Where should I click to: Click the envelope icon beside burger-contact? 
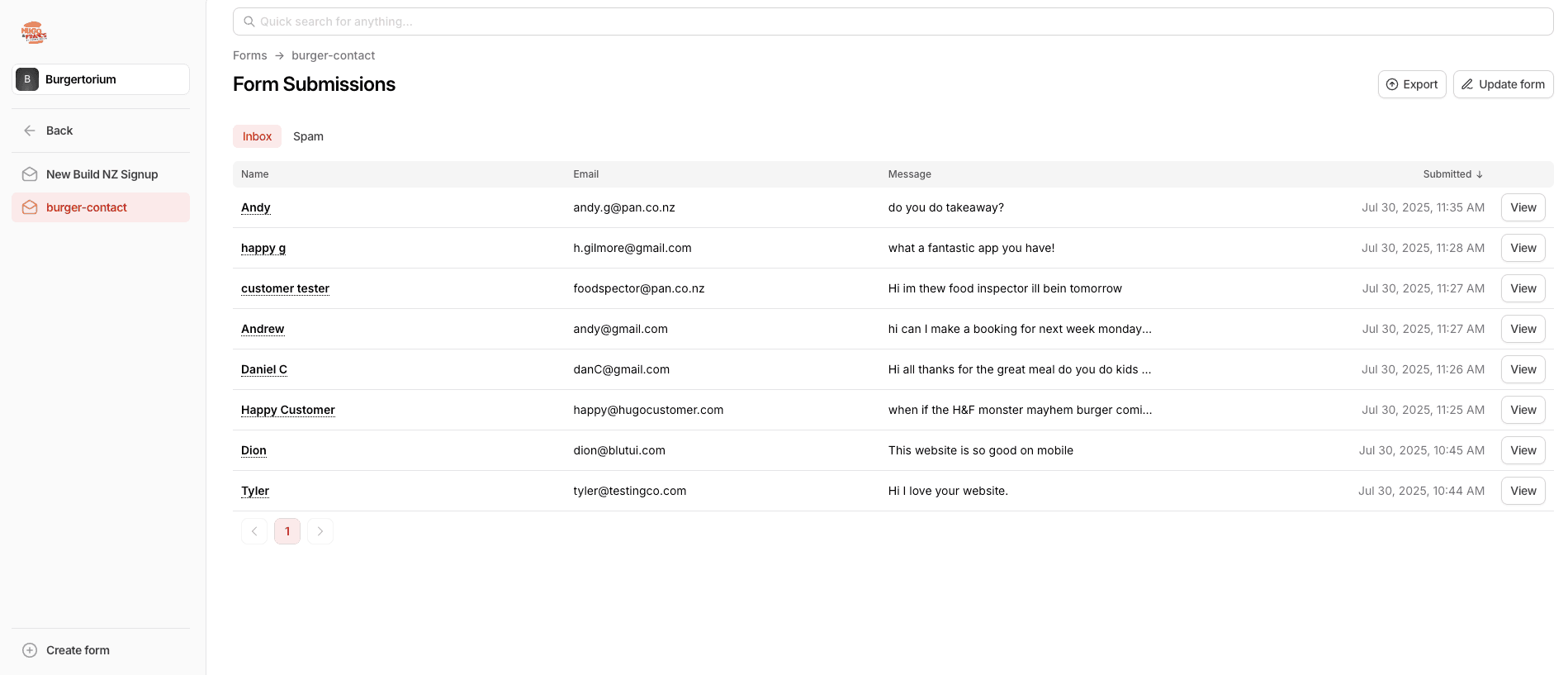click(x=30, y=207)
